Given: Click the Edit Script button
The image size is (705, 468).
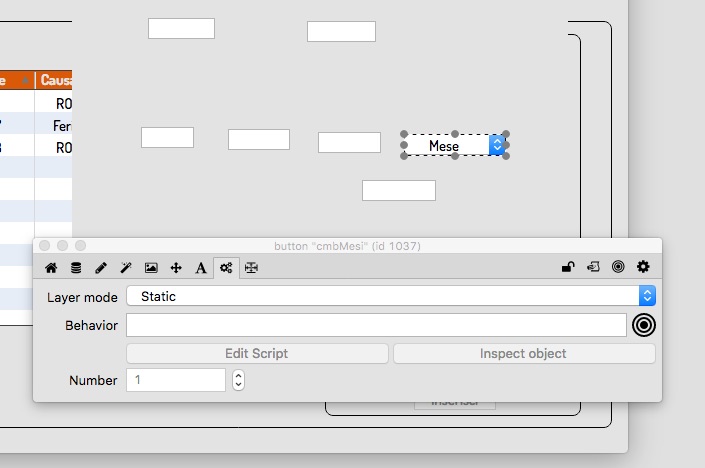Looking at the screenshot, I should [257, 354].
